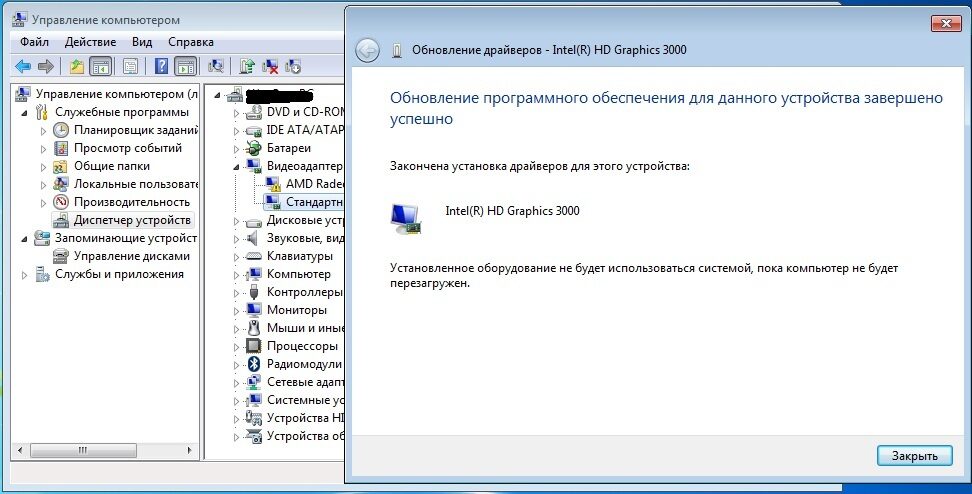This screenshot has height=494, width=972.
Task: Open the Файл menu
Action: [x=33, y=42]
